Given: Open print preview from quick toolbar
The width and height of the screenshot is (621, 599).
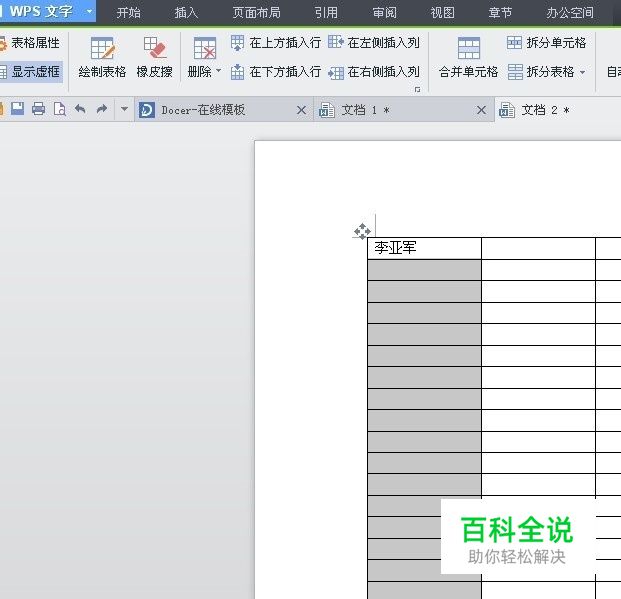Looking at the screenshot, I should (x=59, y=109).
